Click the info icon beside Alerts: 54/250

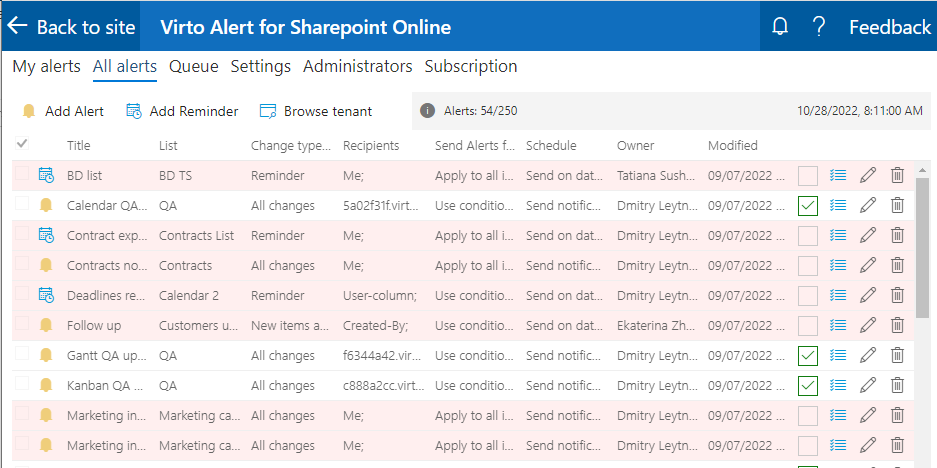pyautogui.click(x=427, y=111)
